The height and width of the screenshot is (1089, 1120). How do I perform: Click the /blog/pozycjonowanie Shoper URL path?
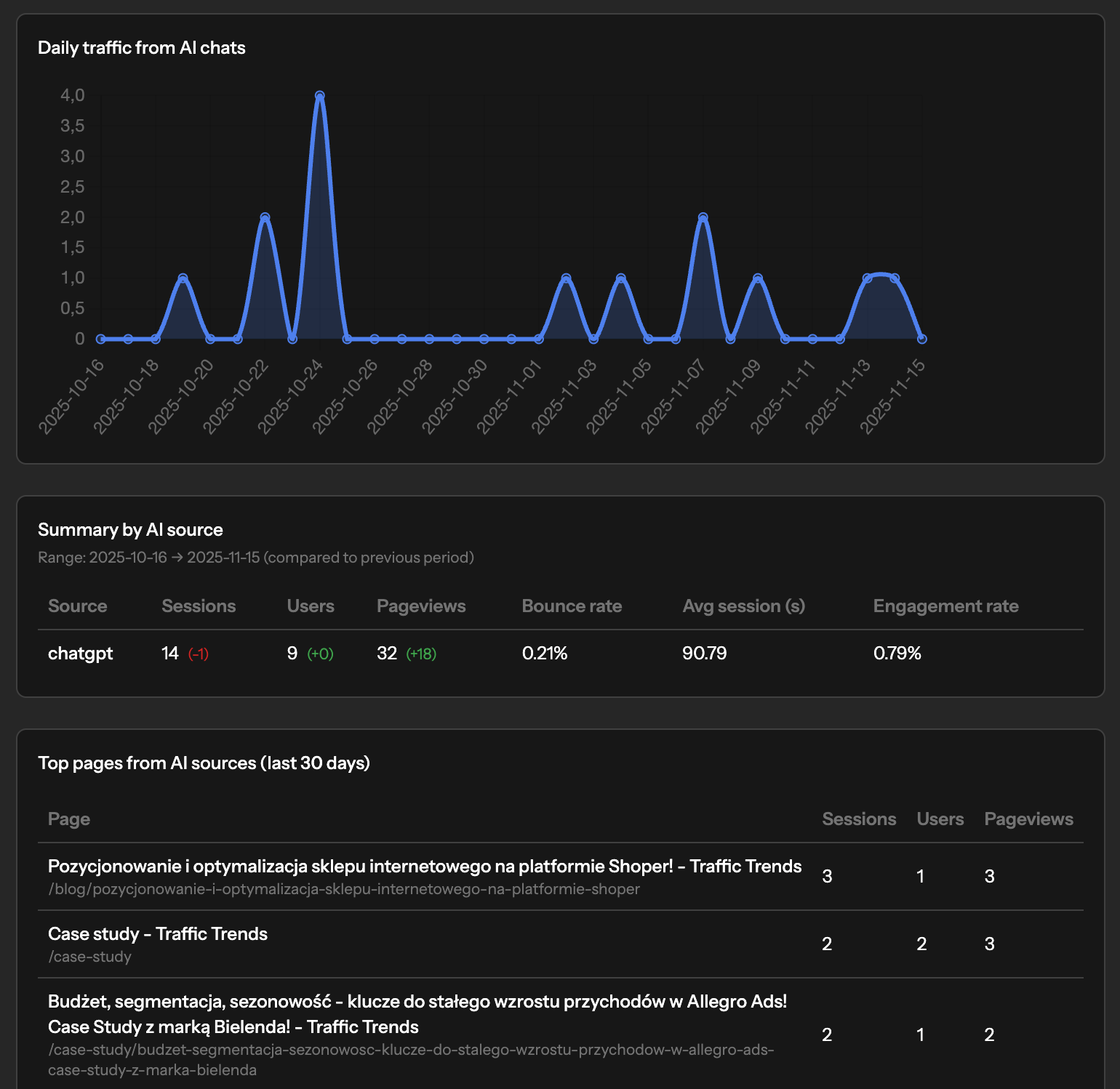tap(343, 889)
